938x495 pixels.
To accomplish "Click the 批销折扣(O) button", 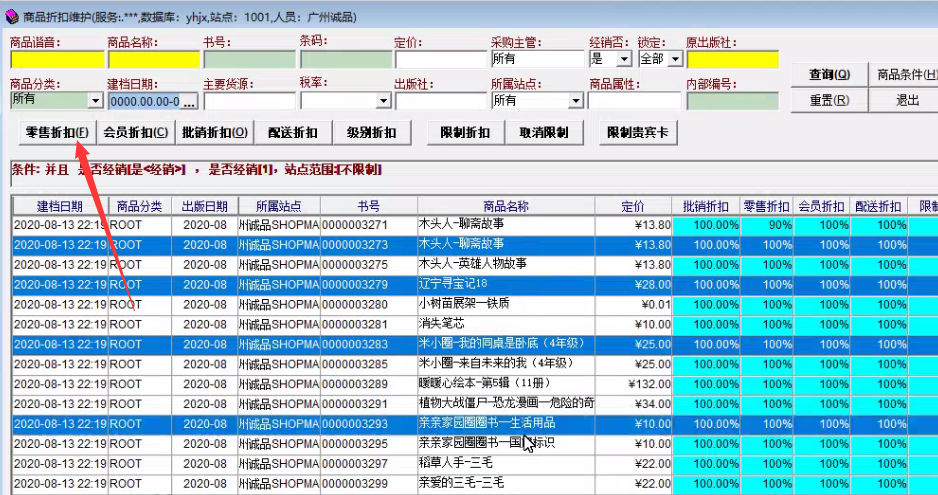I will coord(215,133).
